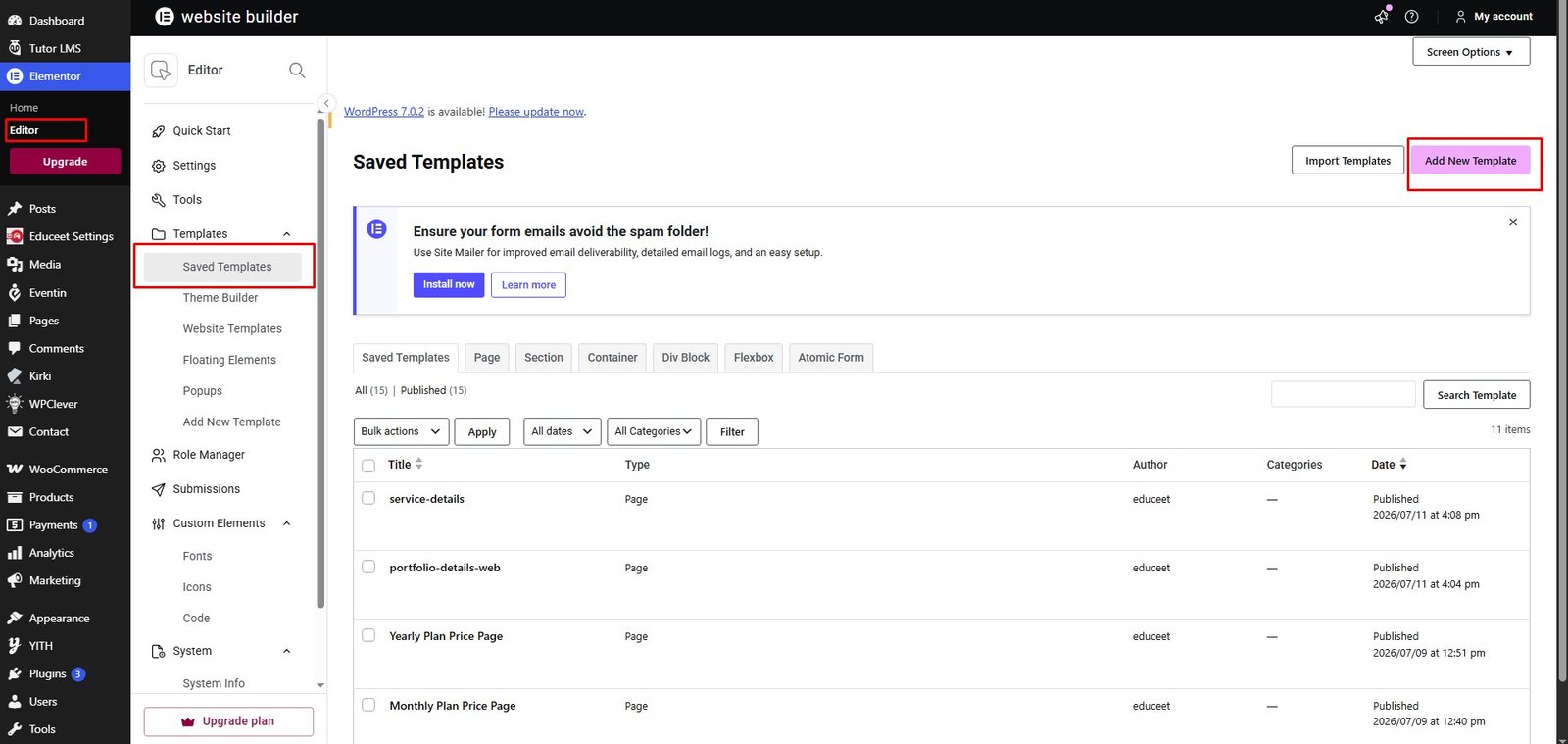Click the template search input field
The height and width of the screenshot is (744, 1568).
pyautogui.click(x=1344, y=394)
